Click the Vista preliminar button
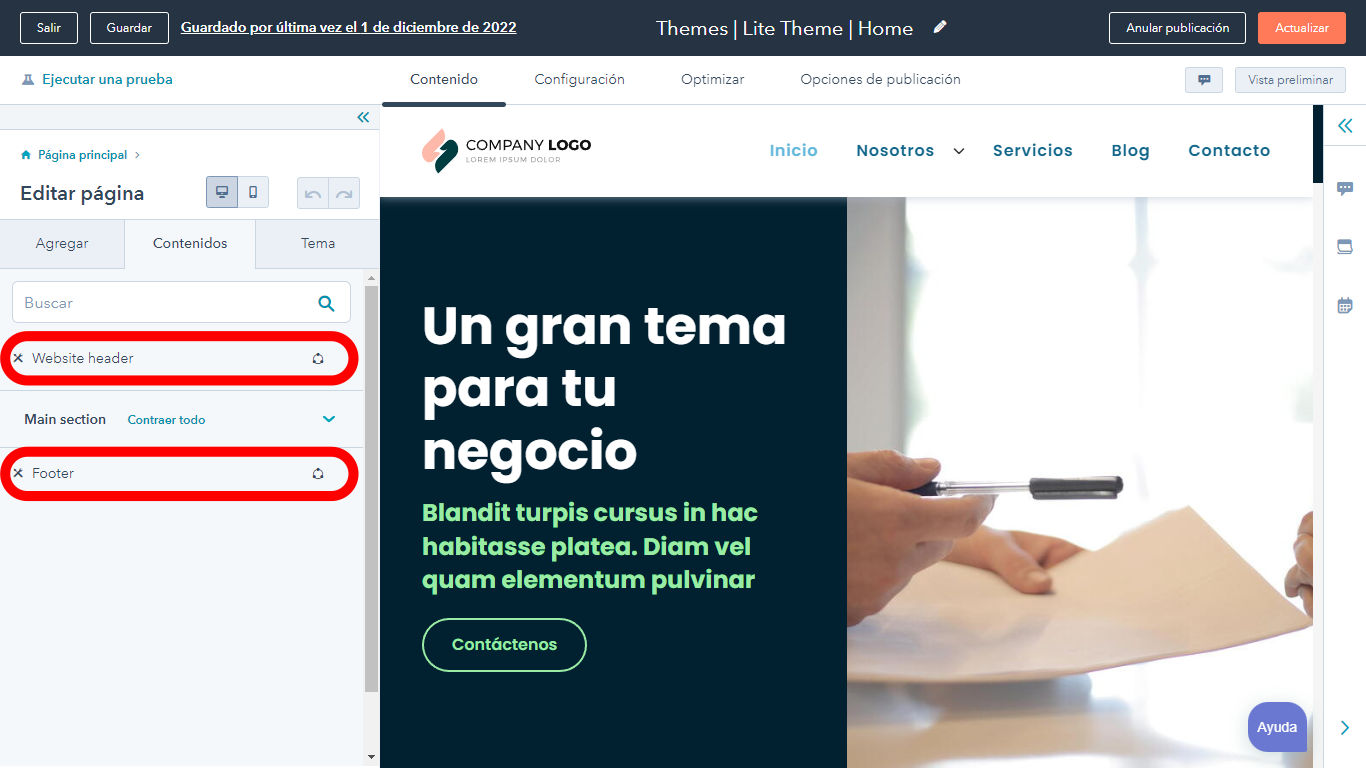 (1290, 80)
